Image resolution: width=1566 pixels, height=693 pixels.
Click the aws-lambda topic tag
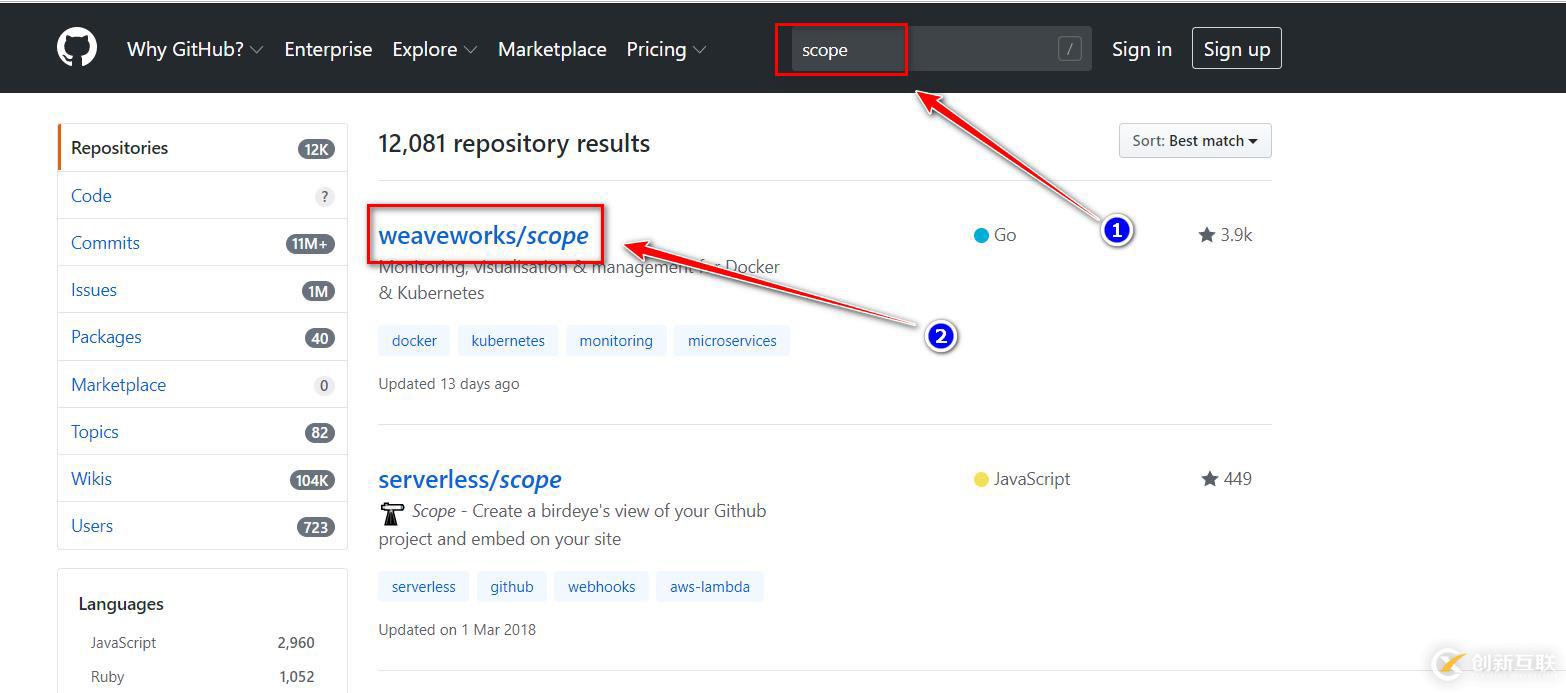[710, 587]
